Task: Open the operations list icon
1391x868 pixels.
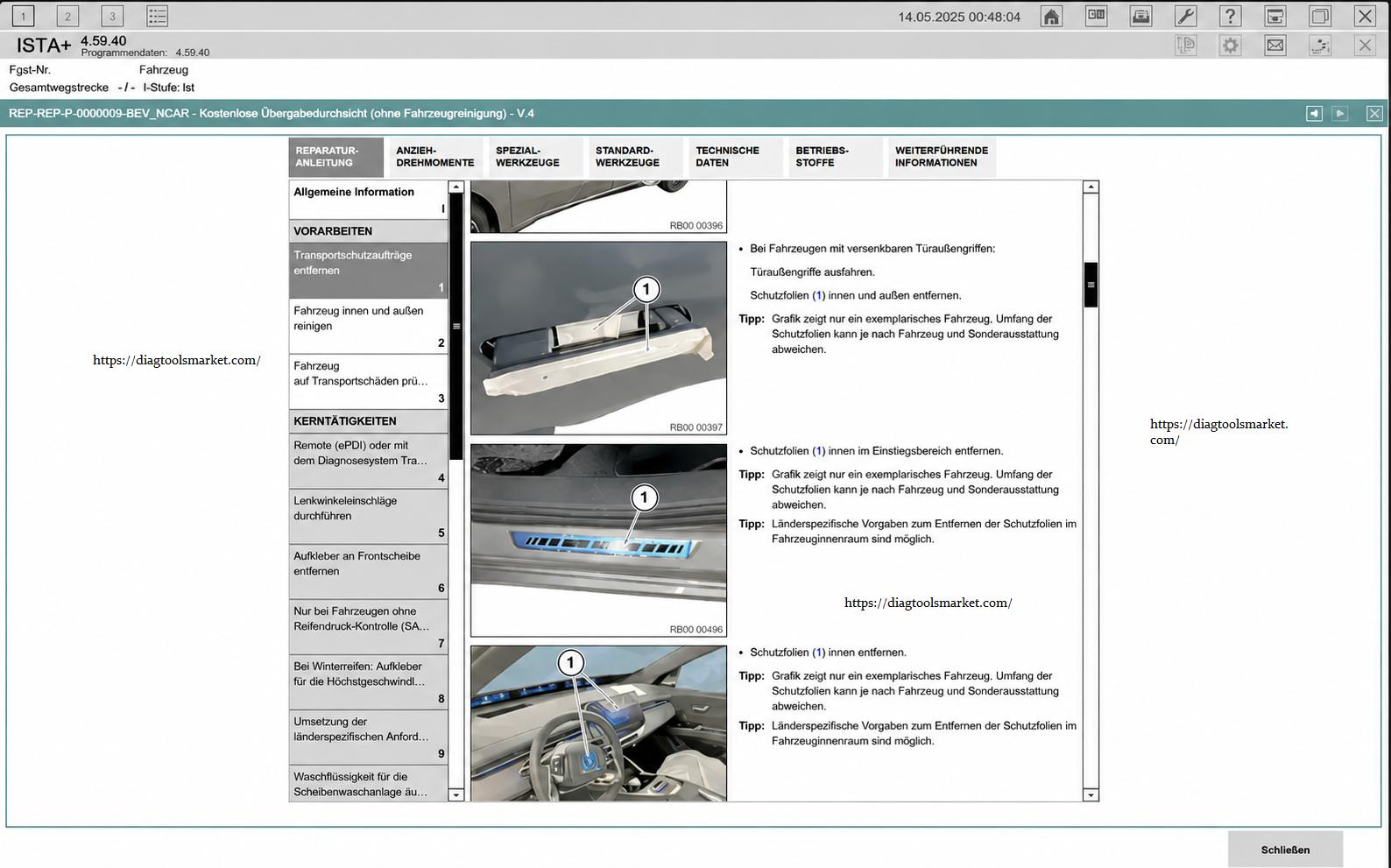Action: (x=157, y=16)
